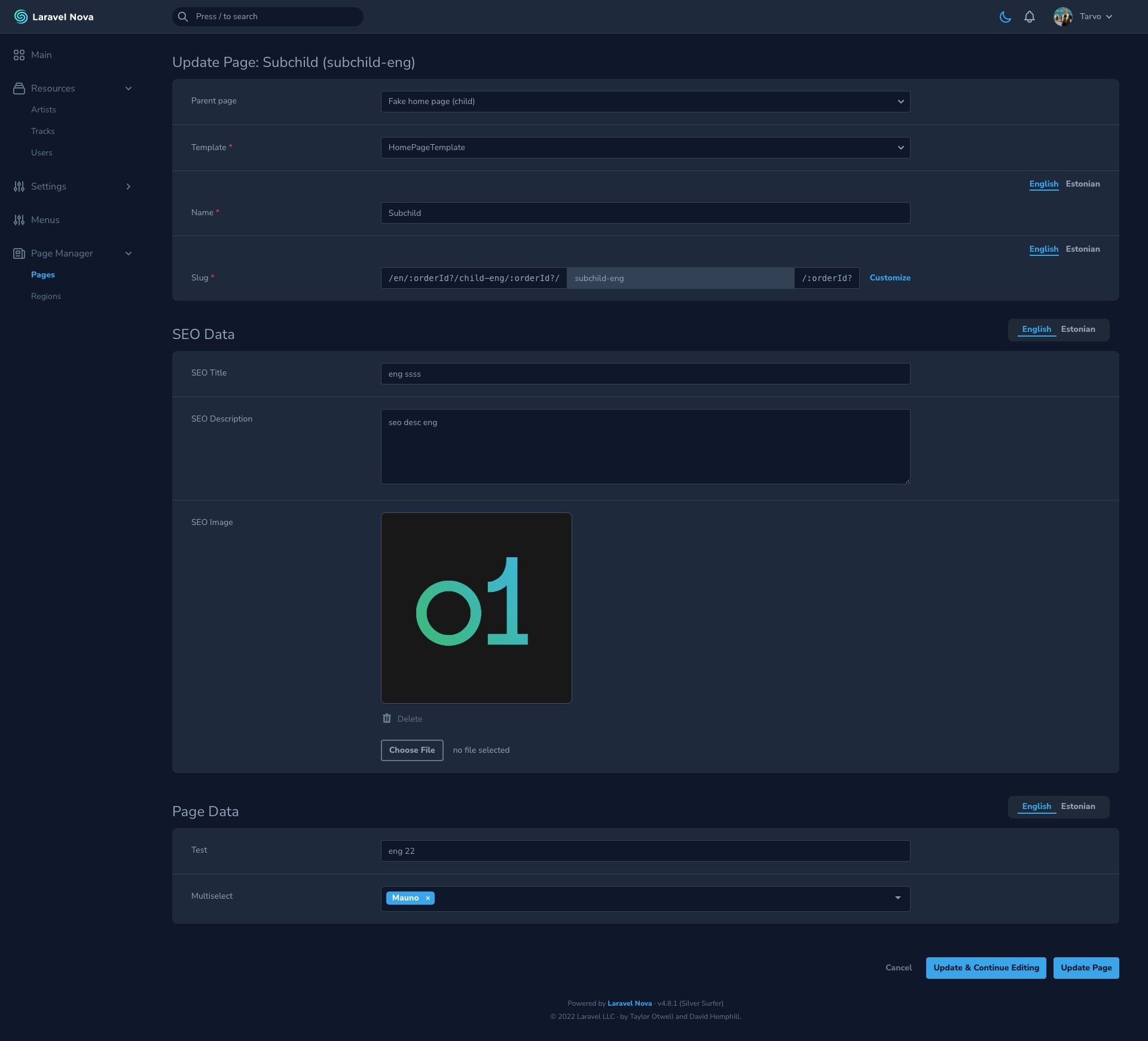Remove the Mauno tag from Multiselect
This screenshot has height=1041, width=1148.
point(427,898)
